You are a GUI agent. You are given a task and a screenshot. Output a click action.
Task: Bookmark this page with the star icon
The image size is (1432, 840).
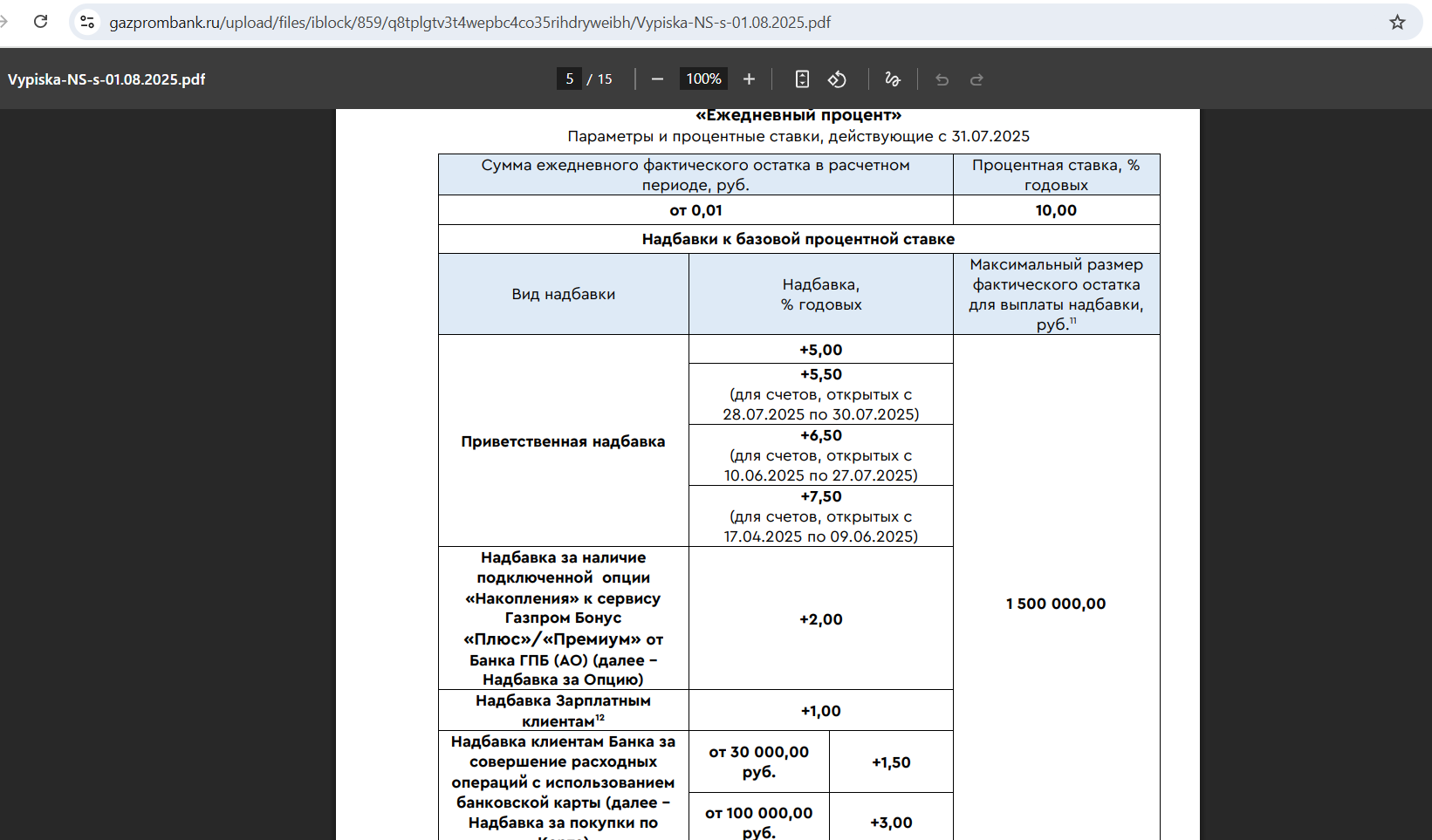tap(1397, 22)
